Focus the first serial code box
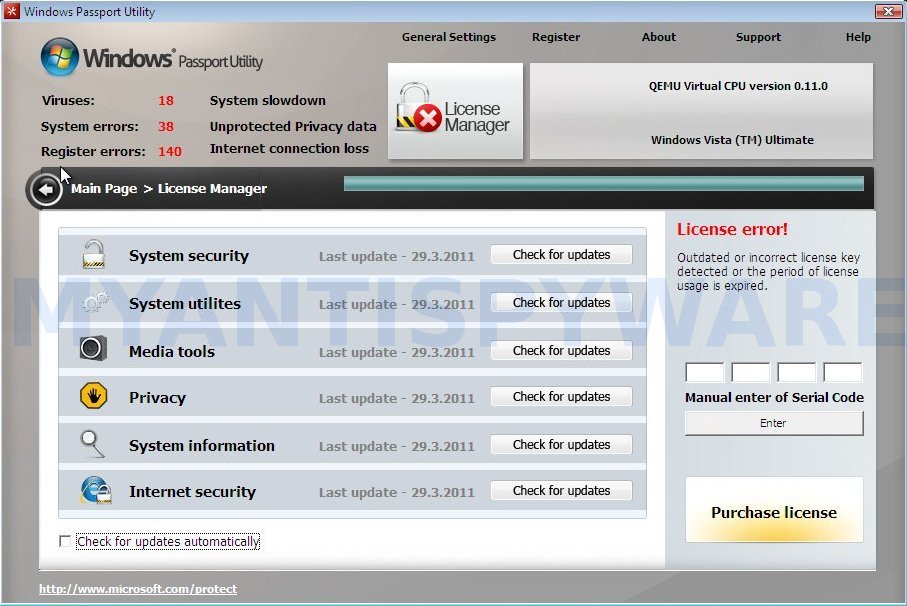 [x=705, y=372]
